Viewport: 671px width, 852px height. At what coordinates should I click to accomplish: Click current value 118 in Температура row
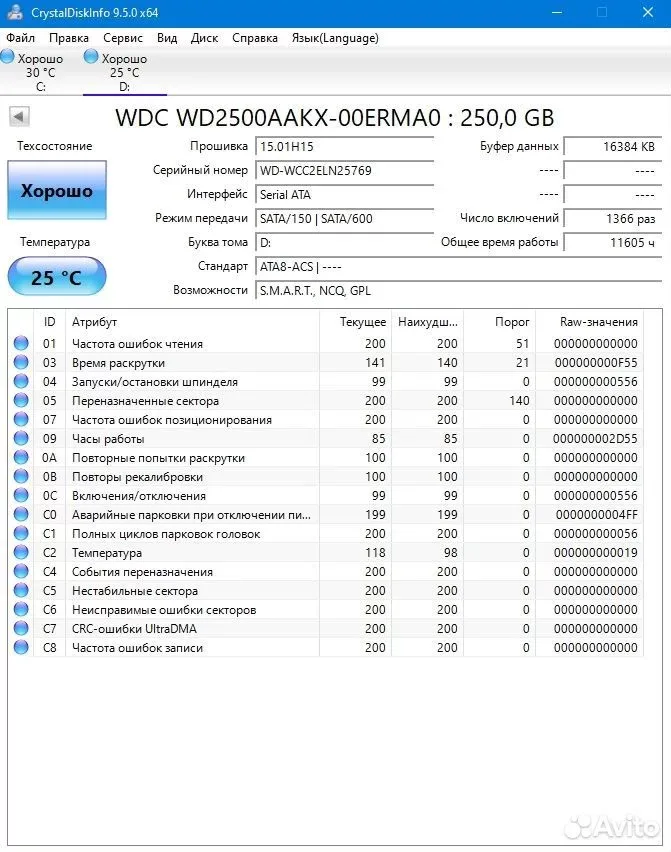375,553
